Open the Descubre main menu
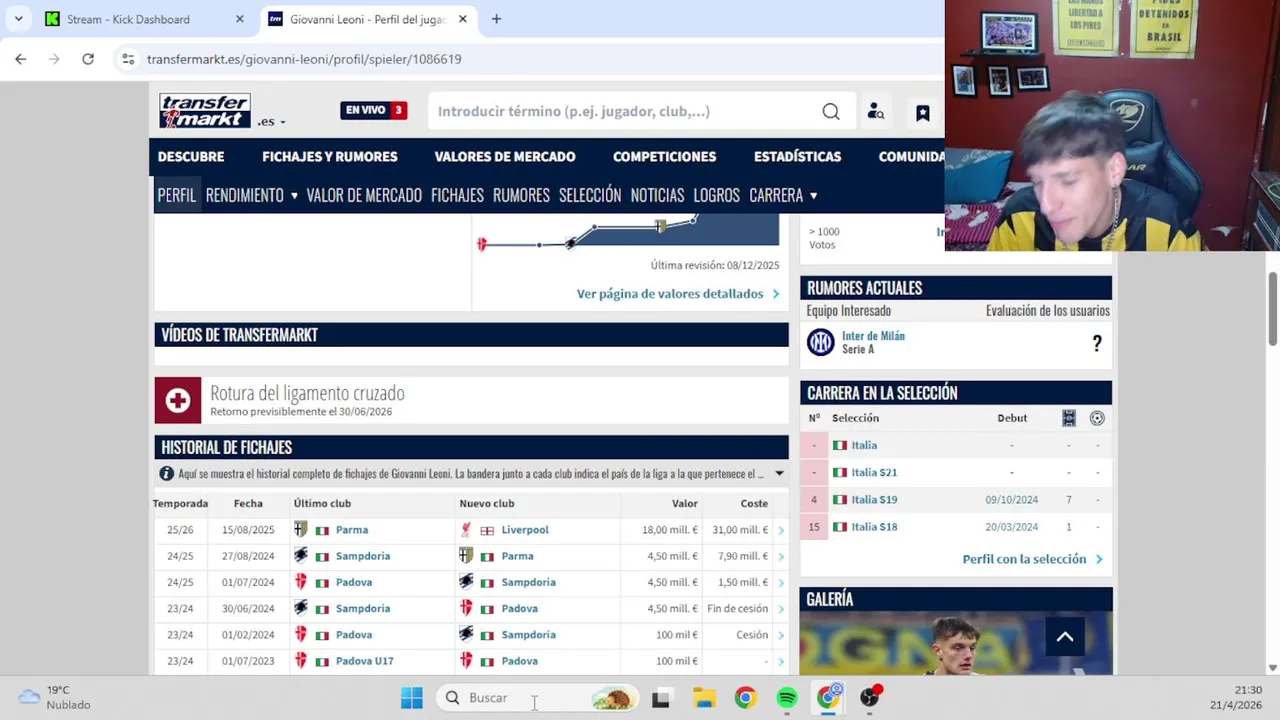This screenshot has width=1280, height=720. click(191, 157)
